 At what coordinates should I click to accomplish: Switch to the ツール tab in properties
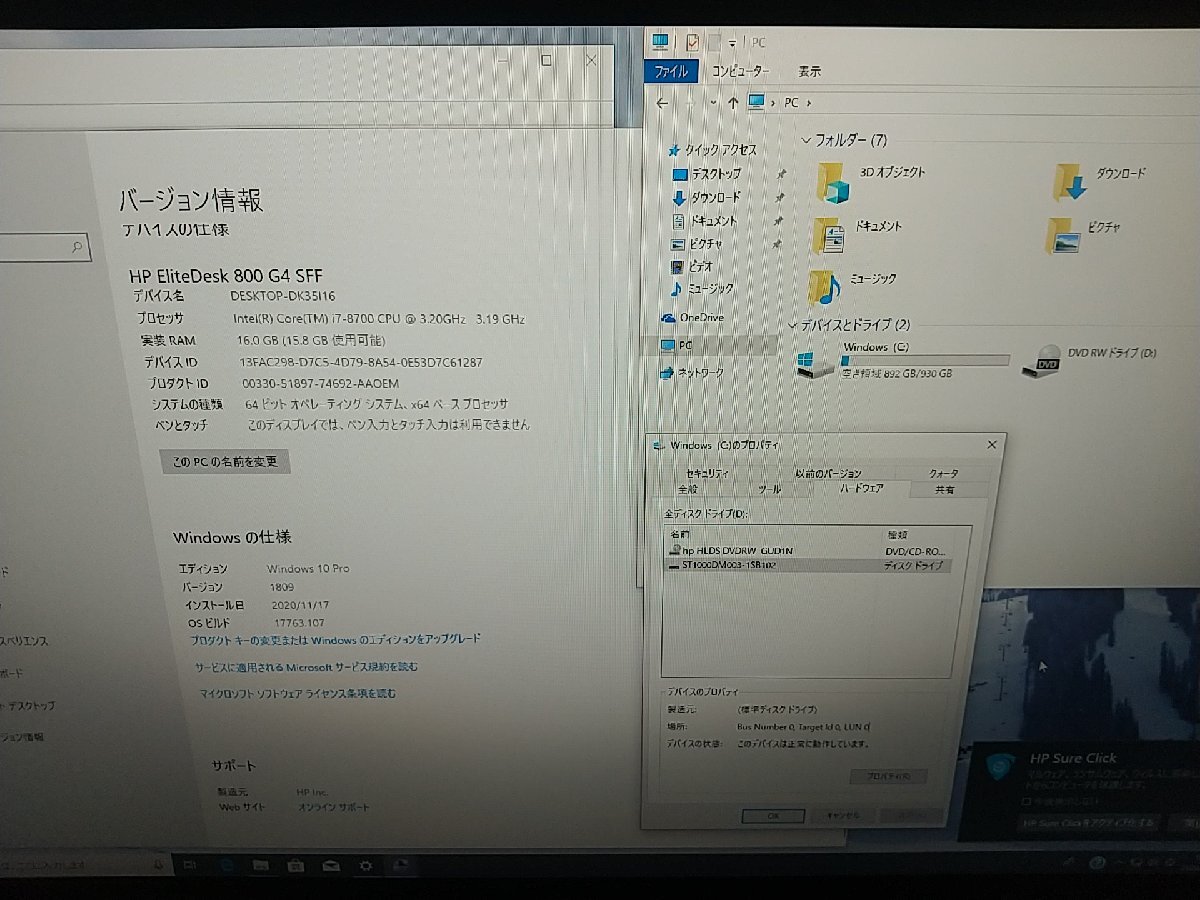768,489
